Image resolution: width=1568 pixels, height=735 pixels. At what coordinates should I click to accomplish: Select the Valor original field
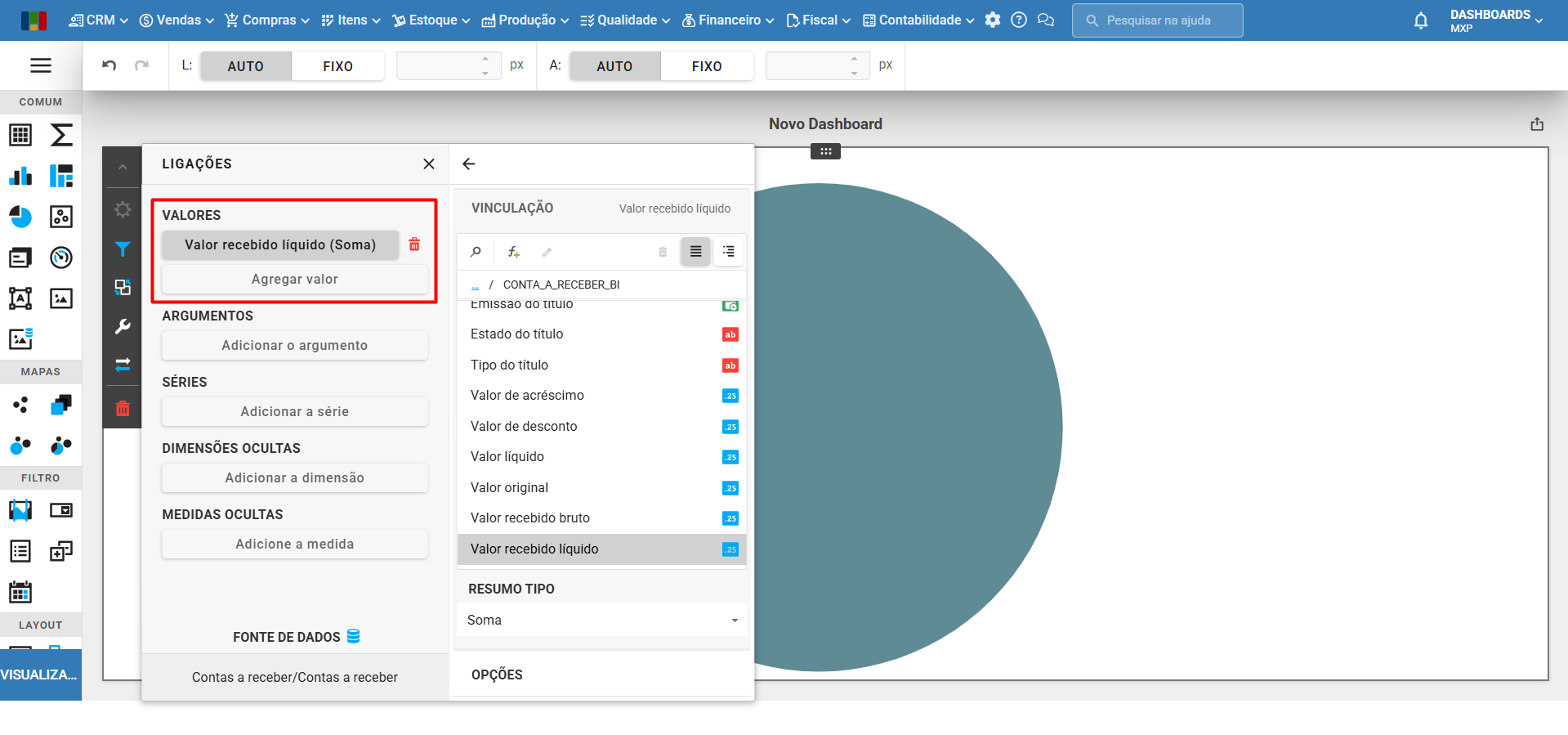click(602, 488)
